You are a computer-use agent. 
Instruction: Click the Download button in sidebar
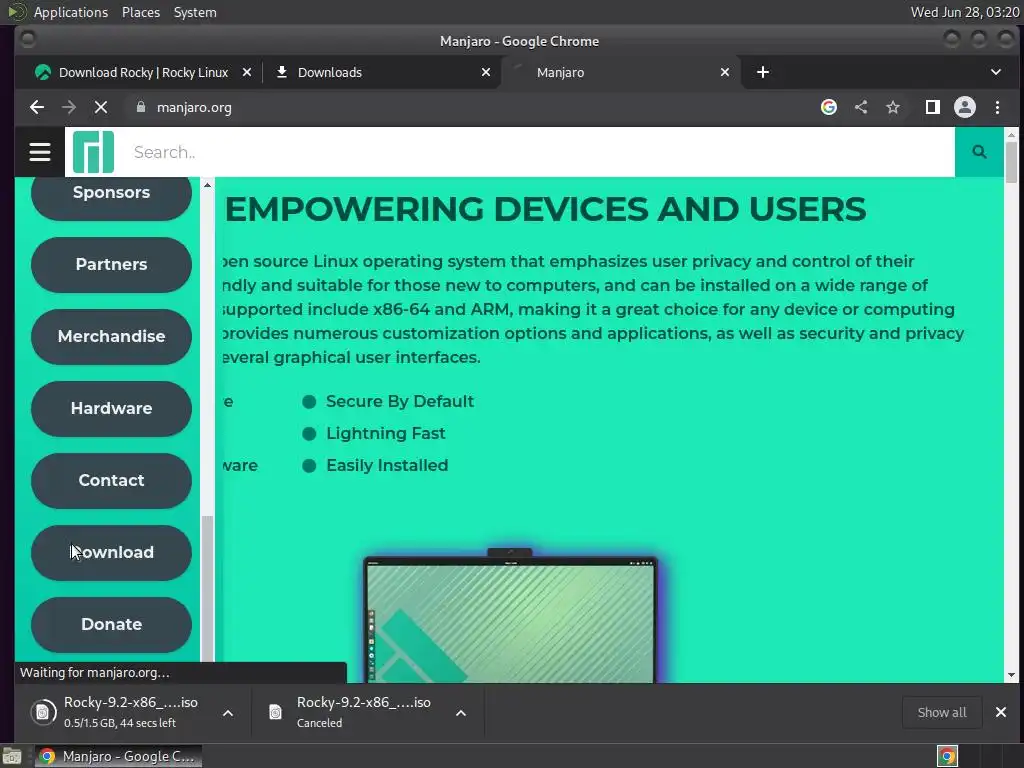coord(111,552)
